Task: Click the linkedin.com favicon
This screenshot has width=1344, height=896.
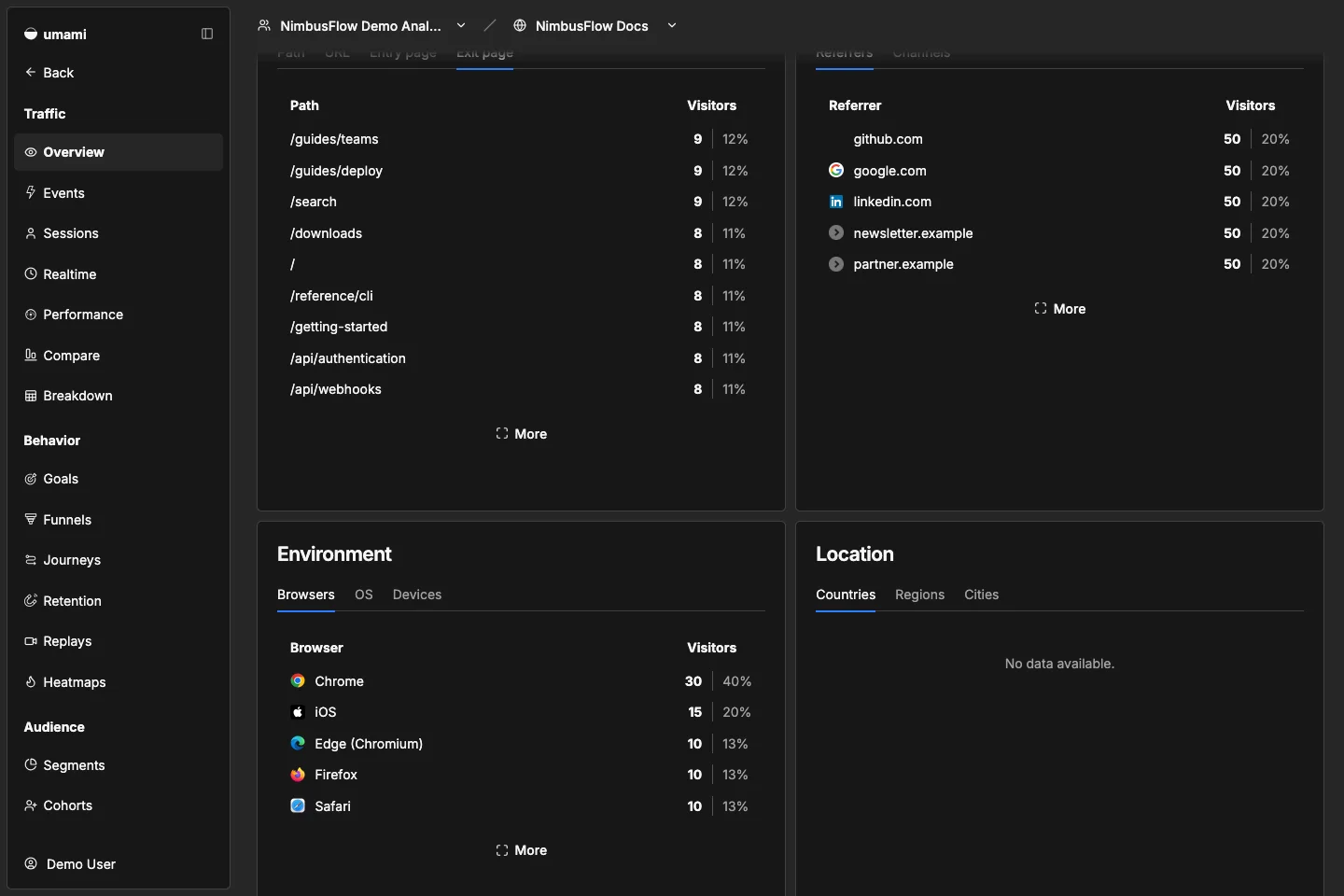Action: (x=836, y=202)
